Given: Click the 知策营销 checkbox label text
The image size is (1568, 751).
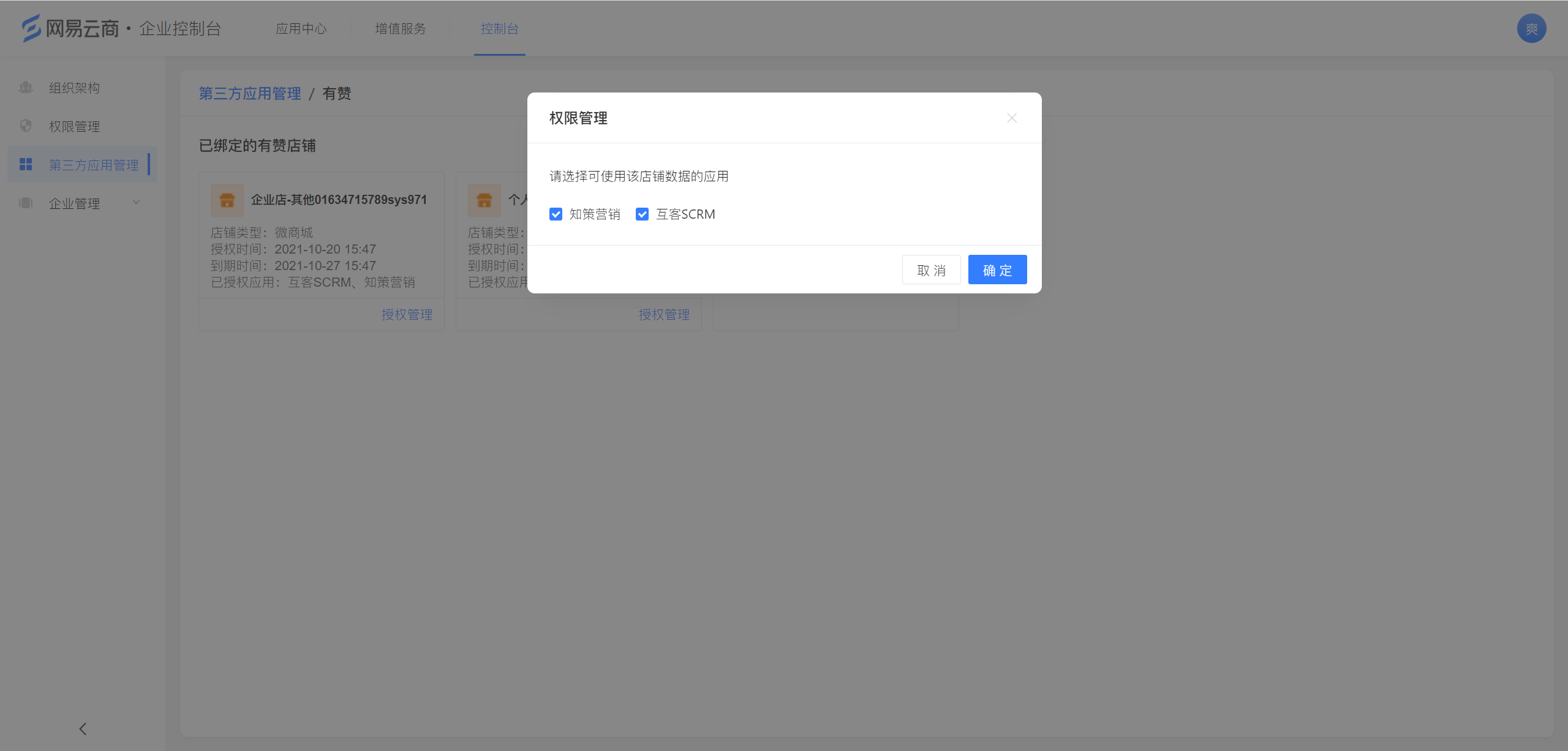Looking at the screenshot, I should click(595, 214).
